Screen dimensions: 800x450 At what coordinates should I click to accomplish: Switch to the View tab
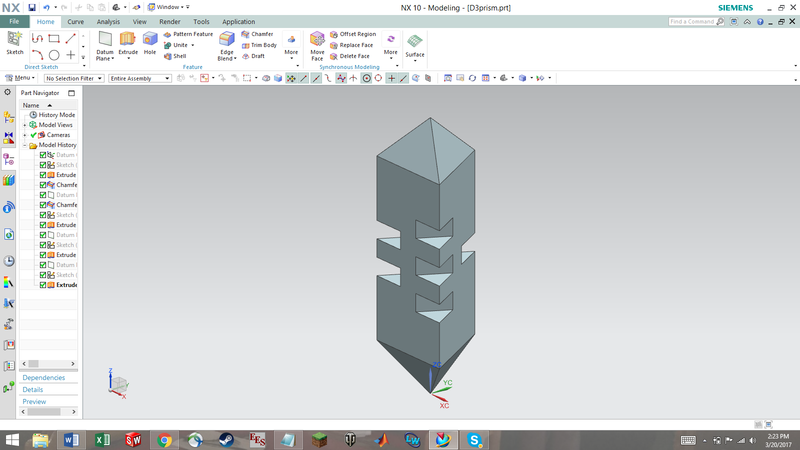(x=139, y=21)
